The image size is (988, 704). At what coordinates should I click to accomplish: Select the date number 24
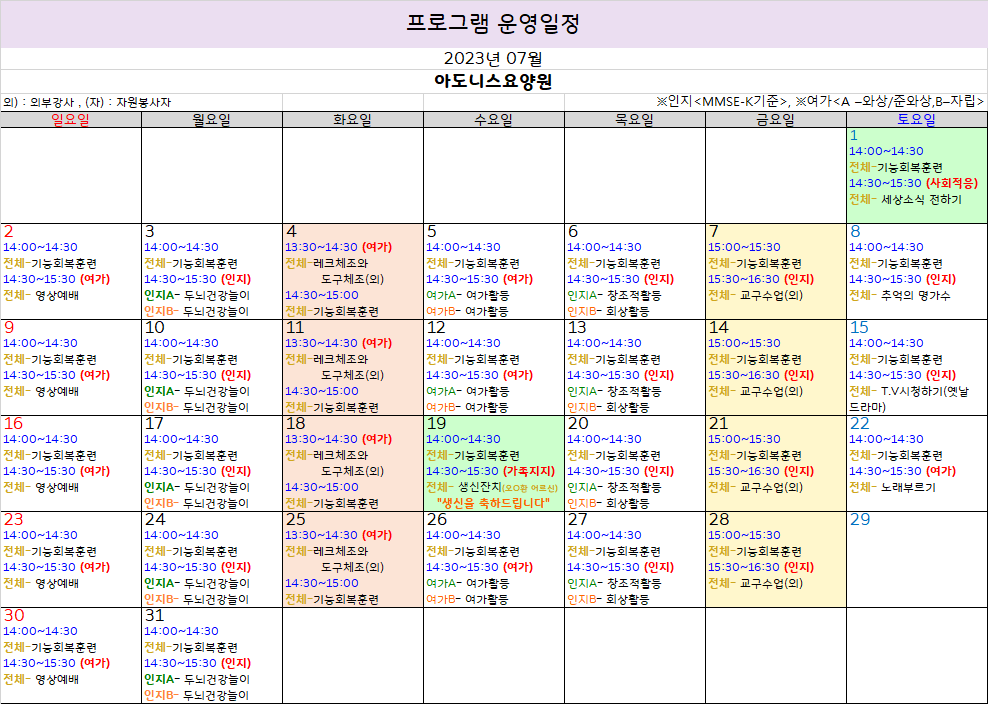[x=155, y=519]
